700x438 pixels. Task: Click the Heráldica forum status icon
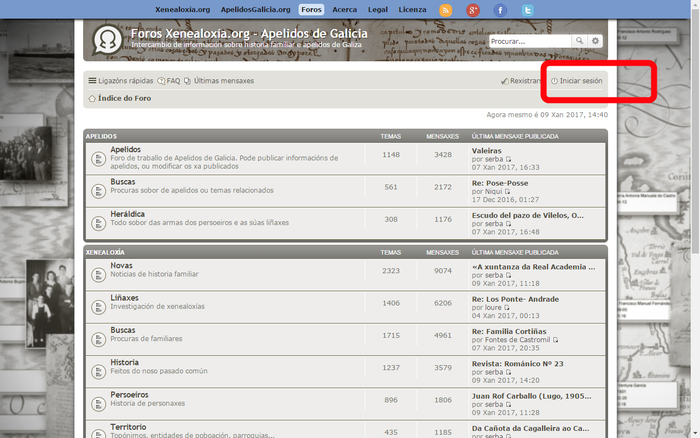click(x=98, y=219)
